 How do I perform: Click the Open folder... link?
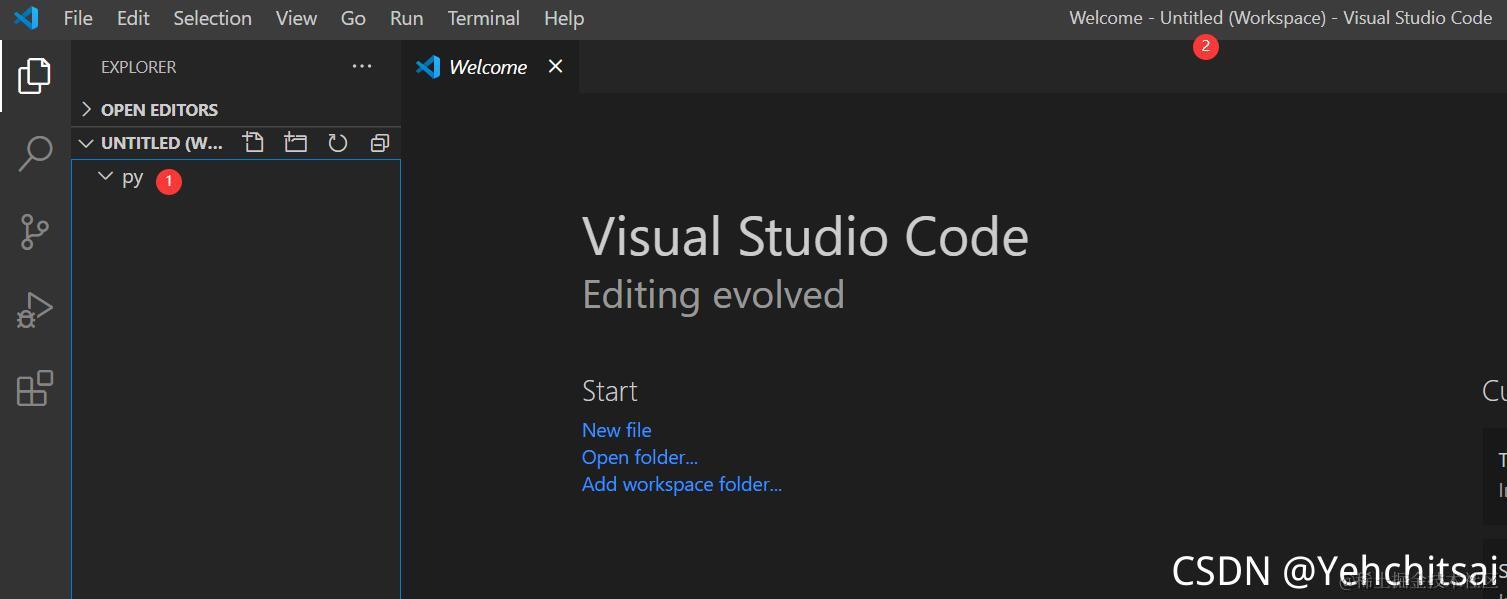(x=640, y=457)
